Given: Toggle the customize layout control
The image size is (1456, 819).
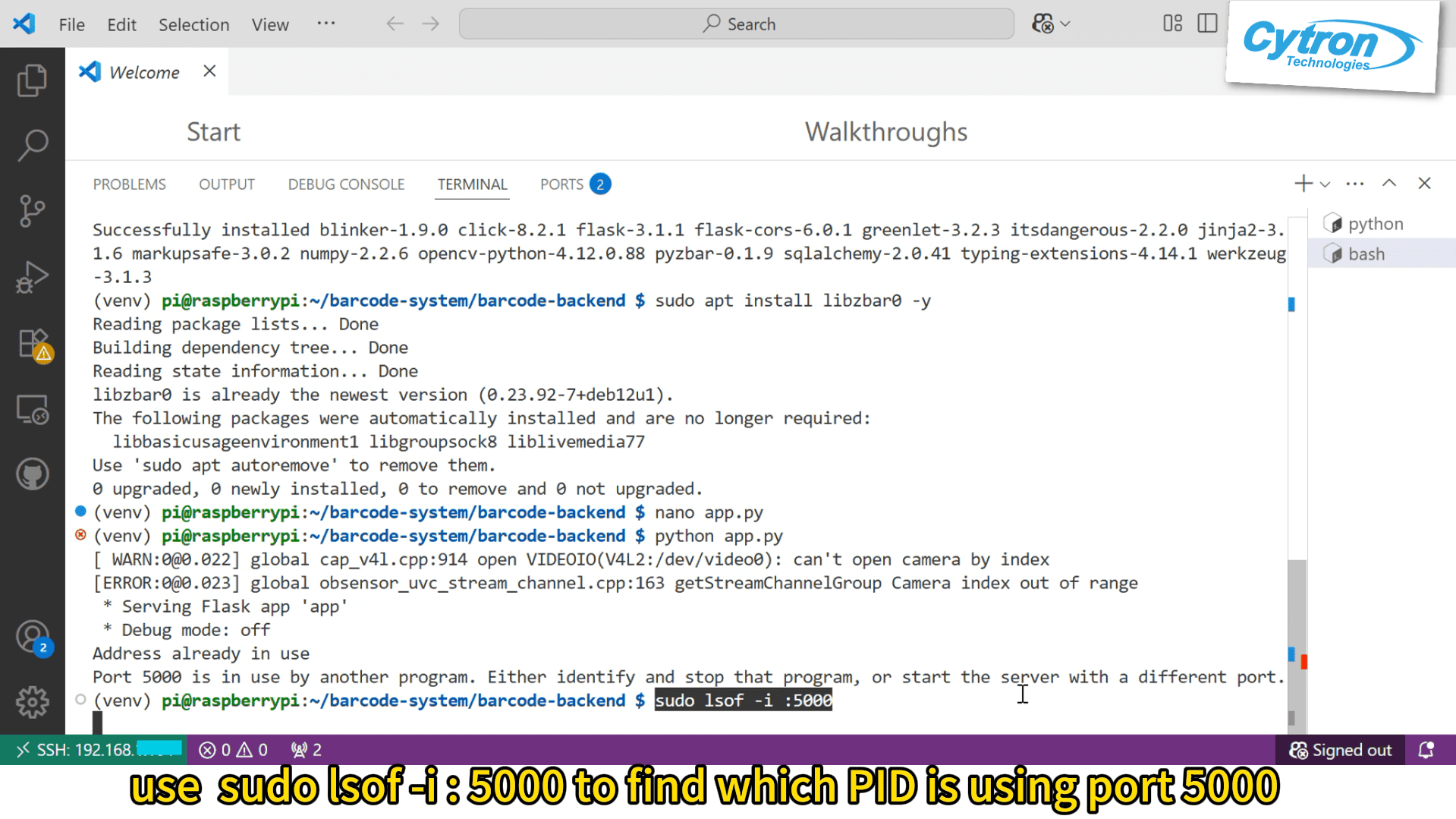Looking at the screenshot, I should pos(1171,24).
